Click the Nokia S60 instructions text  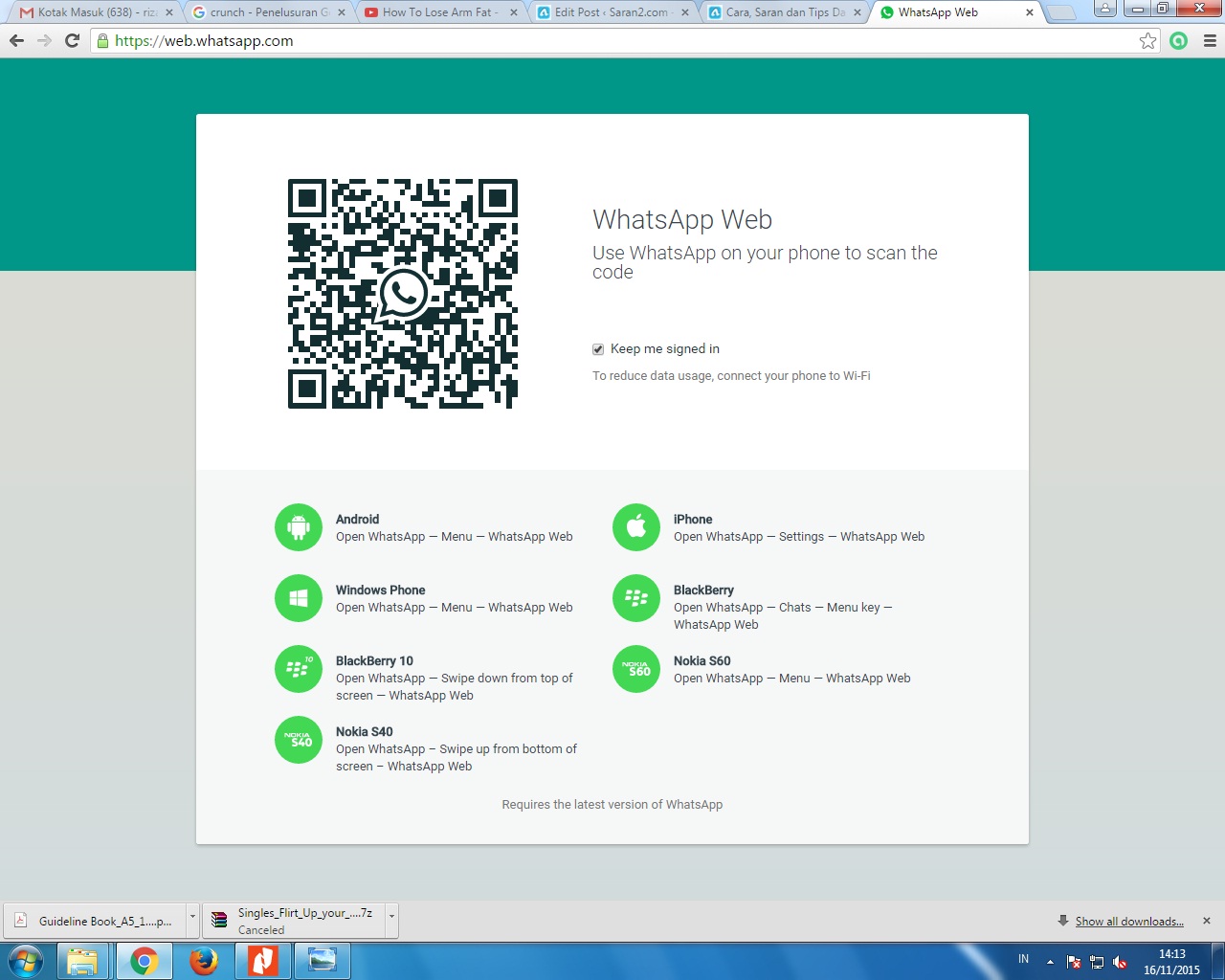[792, 679]
